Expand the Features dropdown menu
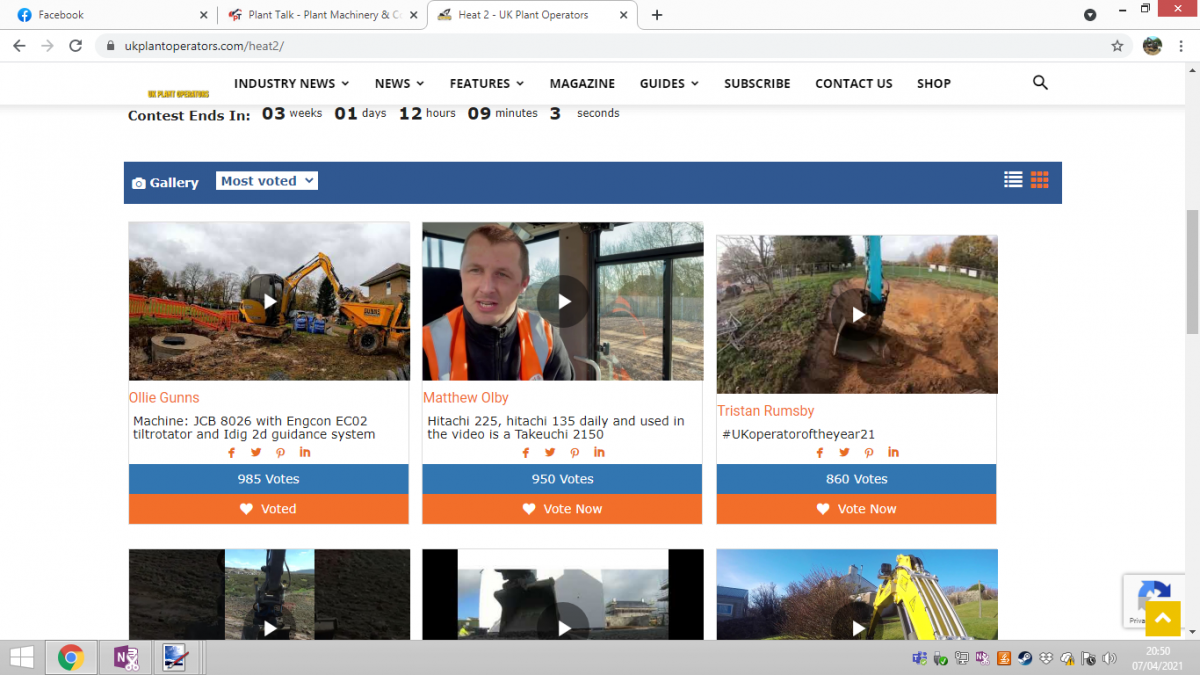This screenshot has width=1200, height=675. (x=487, y=83)
